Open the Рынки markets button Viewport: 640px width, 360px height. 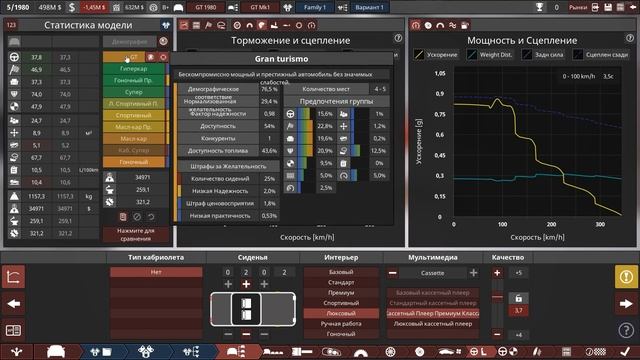pyautogui.click(x=578, y=7)
